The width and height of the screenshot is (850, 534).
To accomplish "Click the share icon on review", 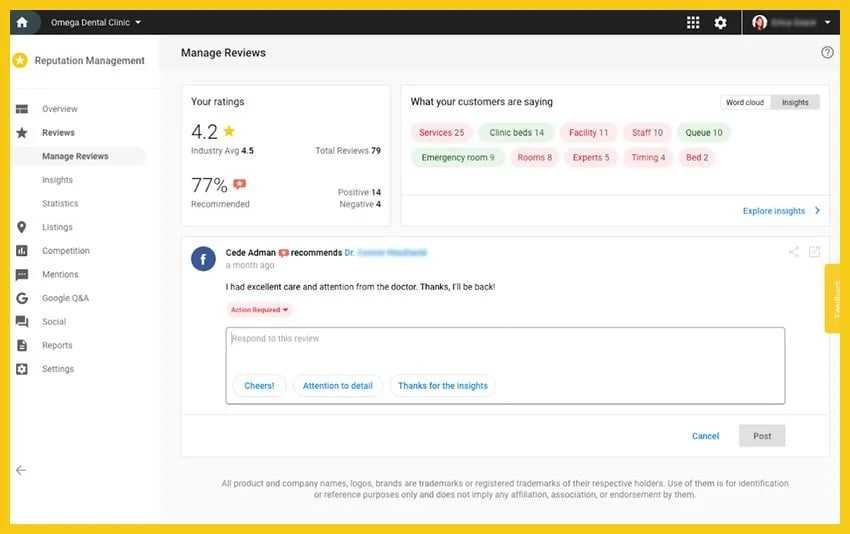I will click(x=794, y=252).
